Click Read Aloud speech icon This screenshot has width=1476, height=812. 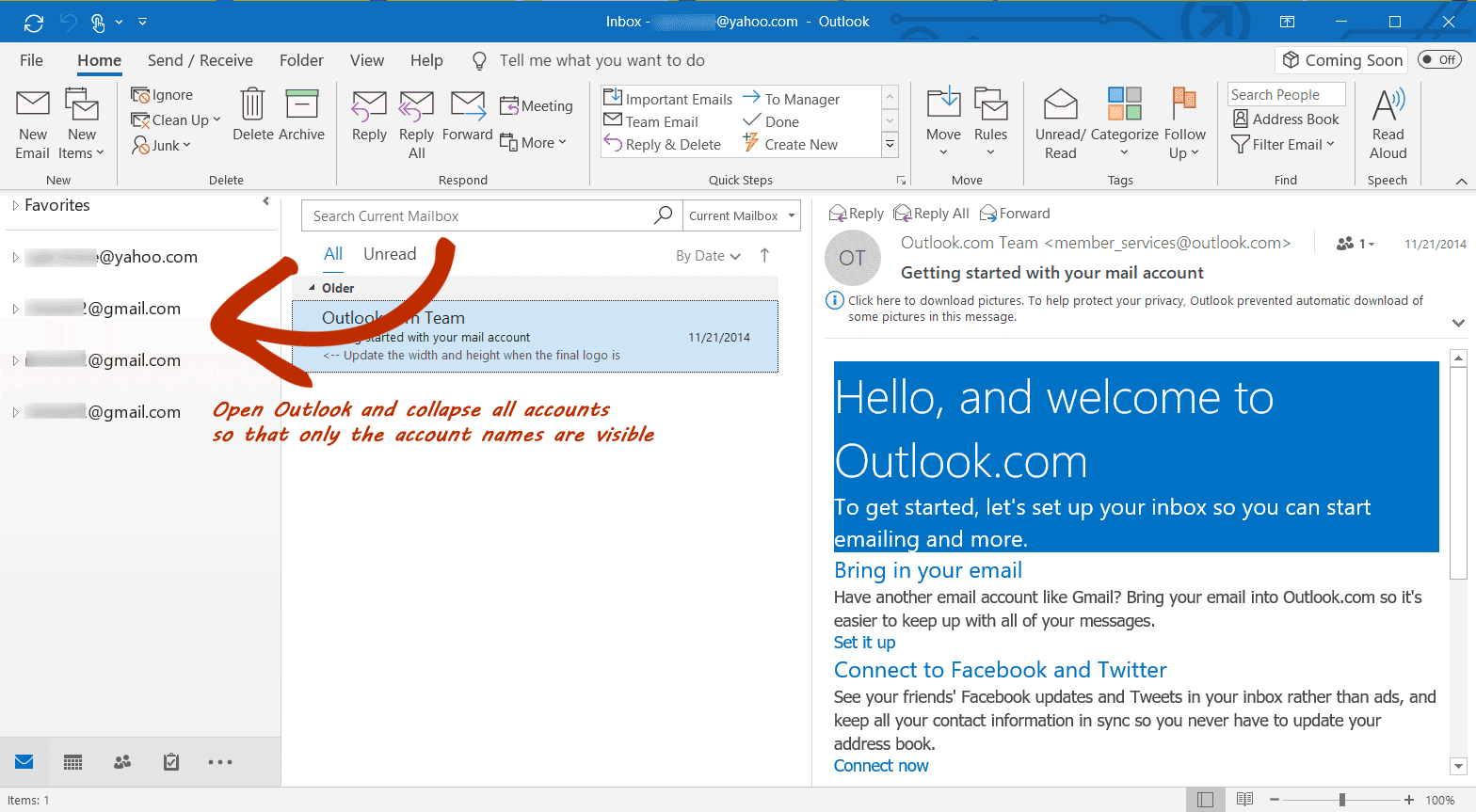1388,104
